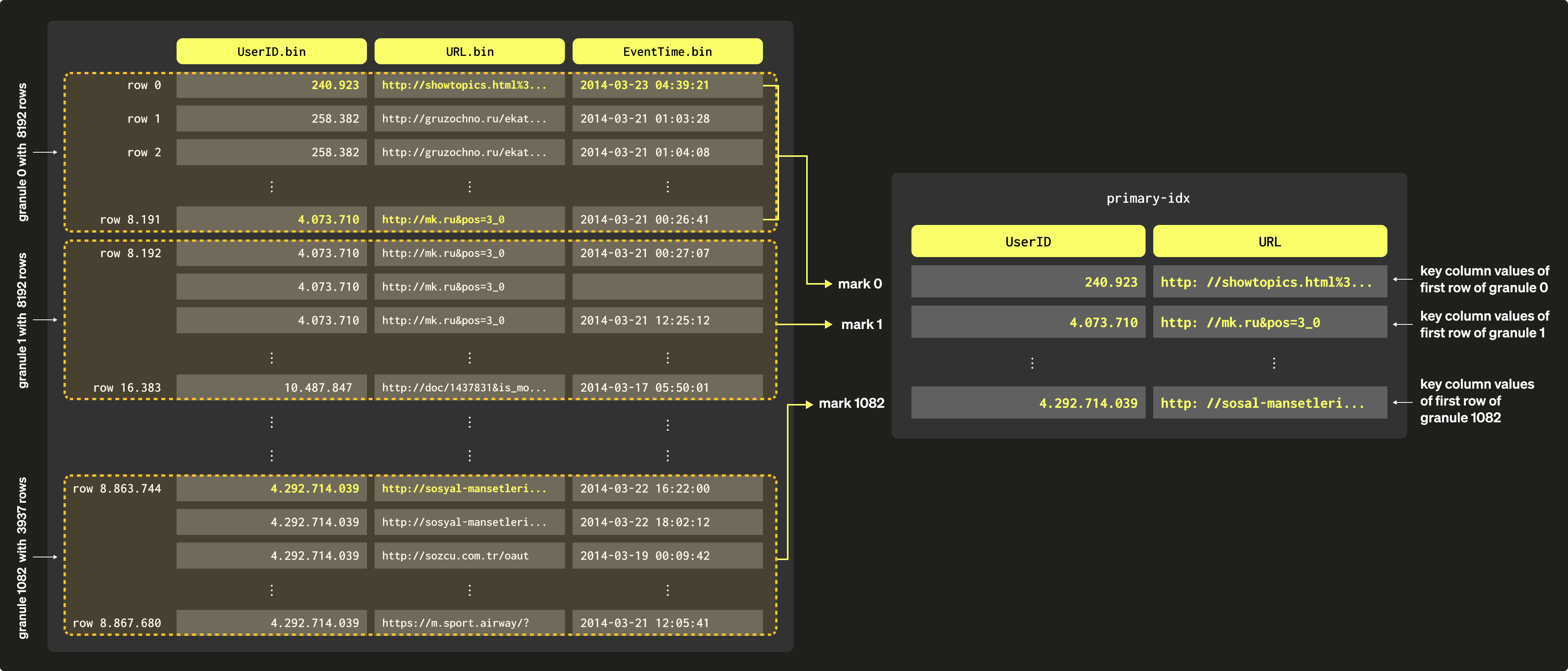Image resolution: width=1568 pixels, height=671 pixels.
Task: Click the empty EventTime cell in granule 1
Action: pyautogui.click(x=667, y=287)
